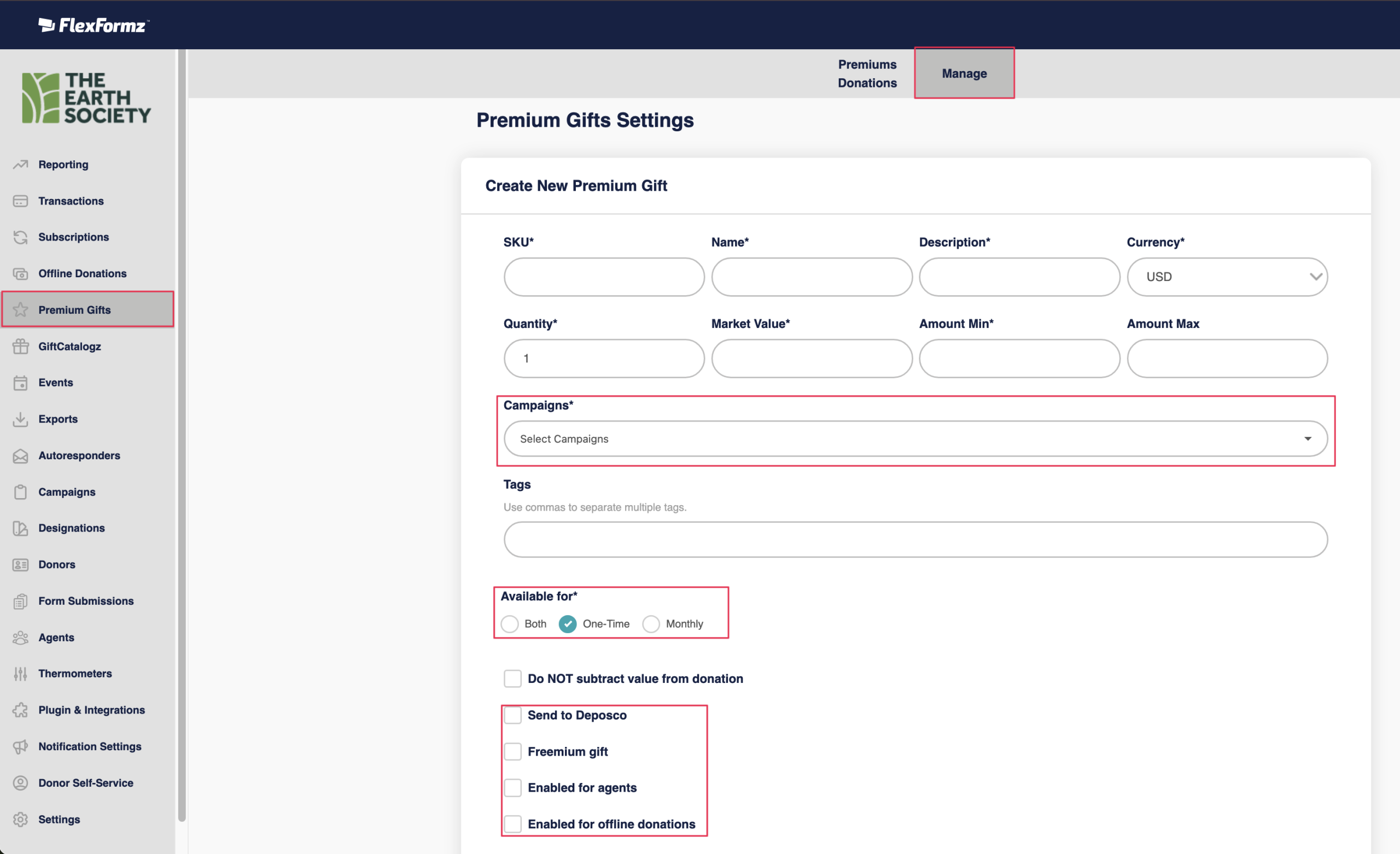Click the Settings gear icon in sidebar
1400x854 pixels.
tap(20, 819)
